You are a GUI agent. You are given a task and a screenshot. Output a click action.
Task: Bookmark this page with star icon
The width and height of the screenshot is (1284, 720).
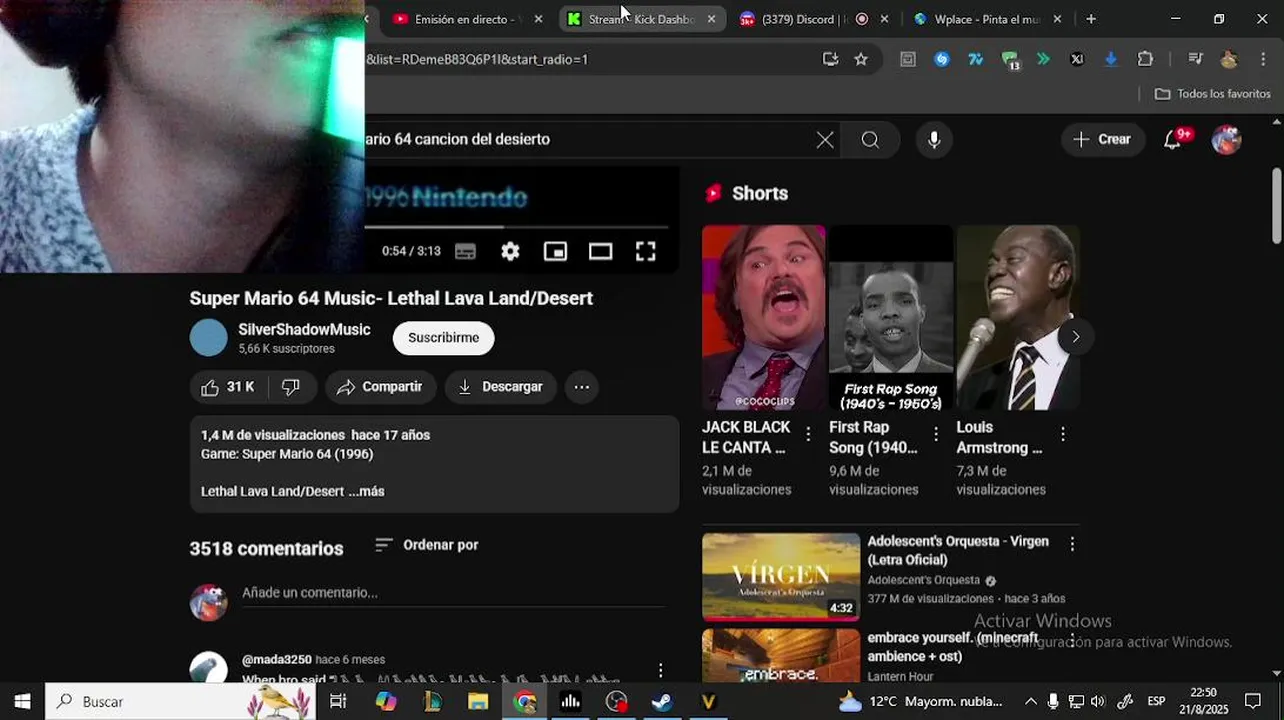tap(861, 59)
